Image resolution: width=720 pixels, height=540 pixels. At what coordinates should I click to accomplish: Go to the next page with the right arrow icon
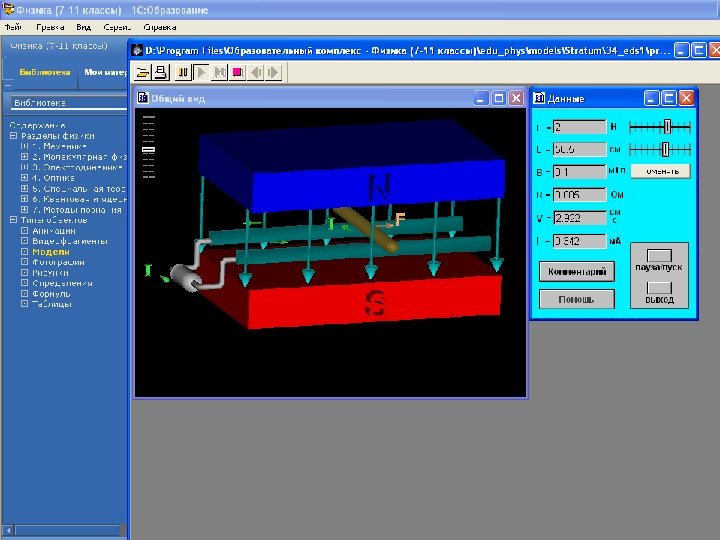click(x=274, y=73)
